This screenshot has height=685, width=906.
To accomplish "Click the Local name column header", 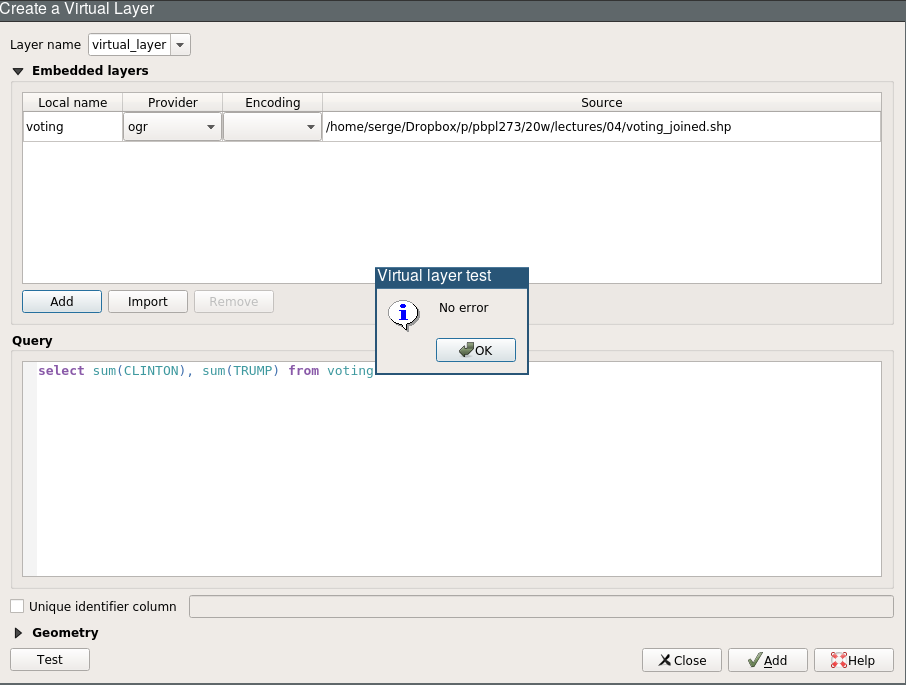I will (72, 102).
